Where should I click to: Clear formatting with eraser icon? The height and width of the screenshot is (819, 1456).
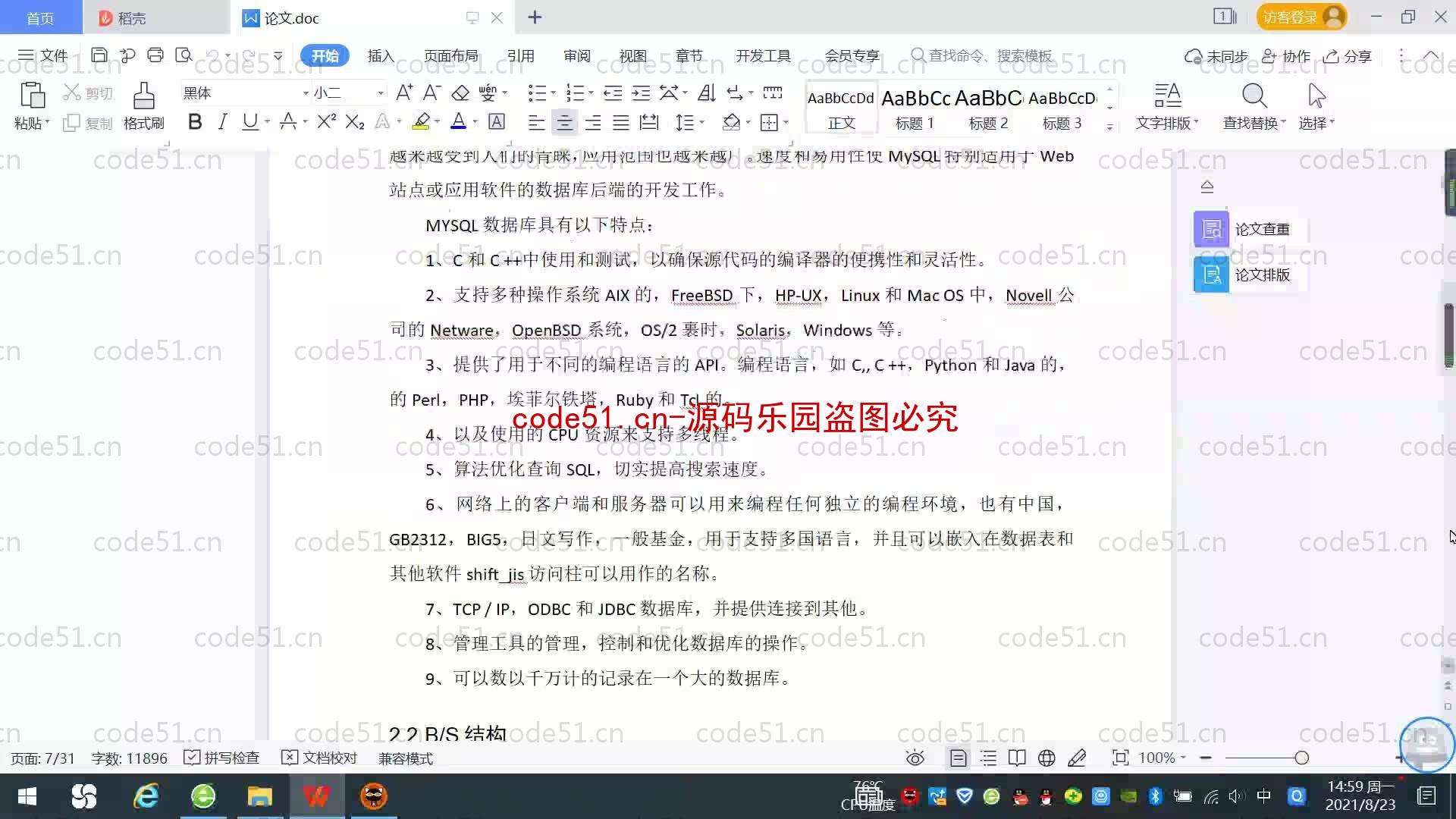point(460,93)
